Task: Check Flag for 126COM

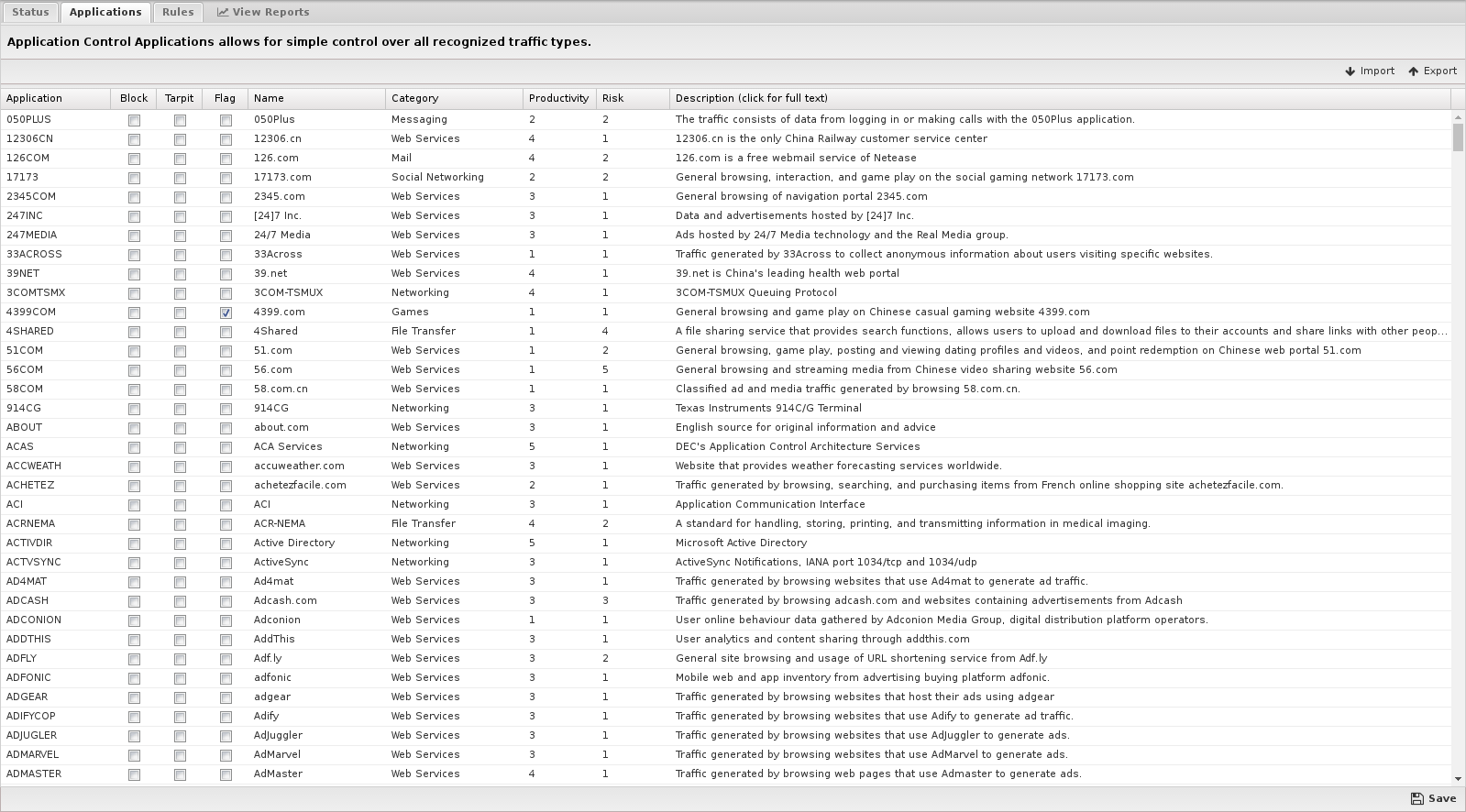Action: coord(226,159)
